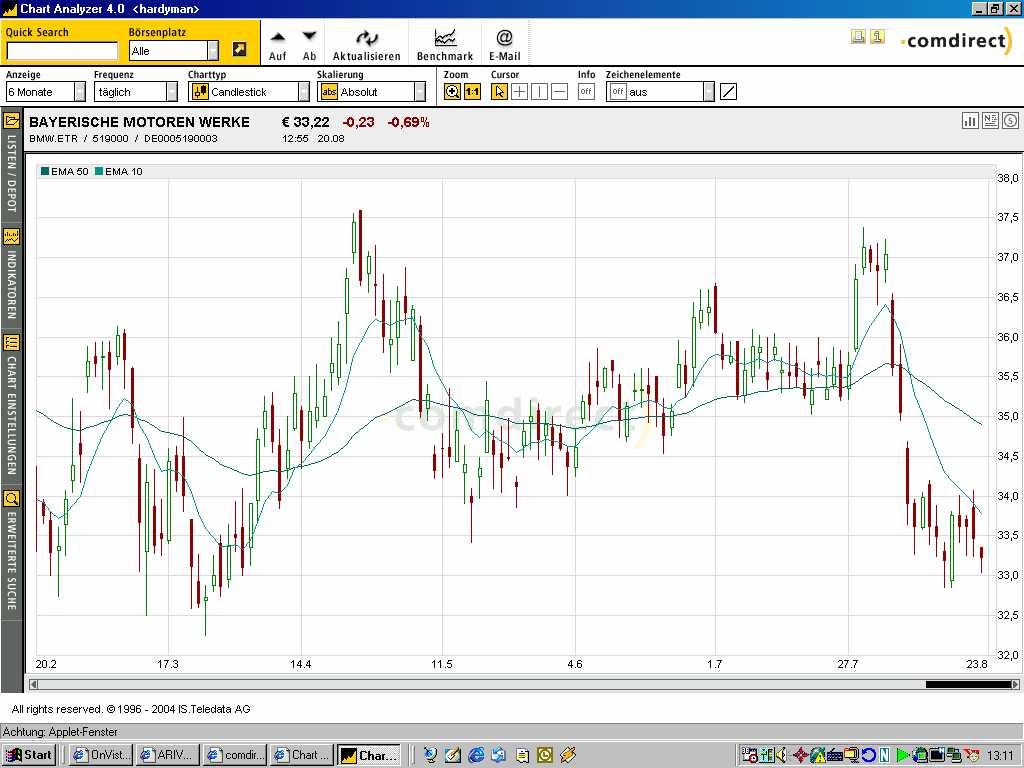Click the date label 14.4 on x-axis
The image size is (1024, 768).
pyautogui.click(x=300, y=664)
